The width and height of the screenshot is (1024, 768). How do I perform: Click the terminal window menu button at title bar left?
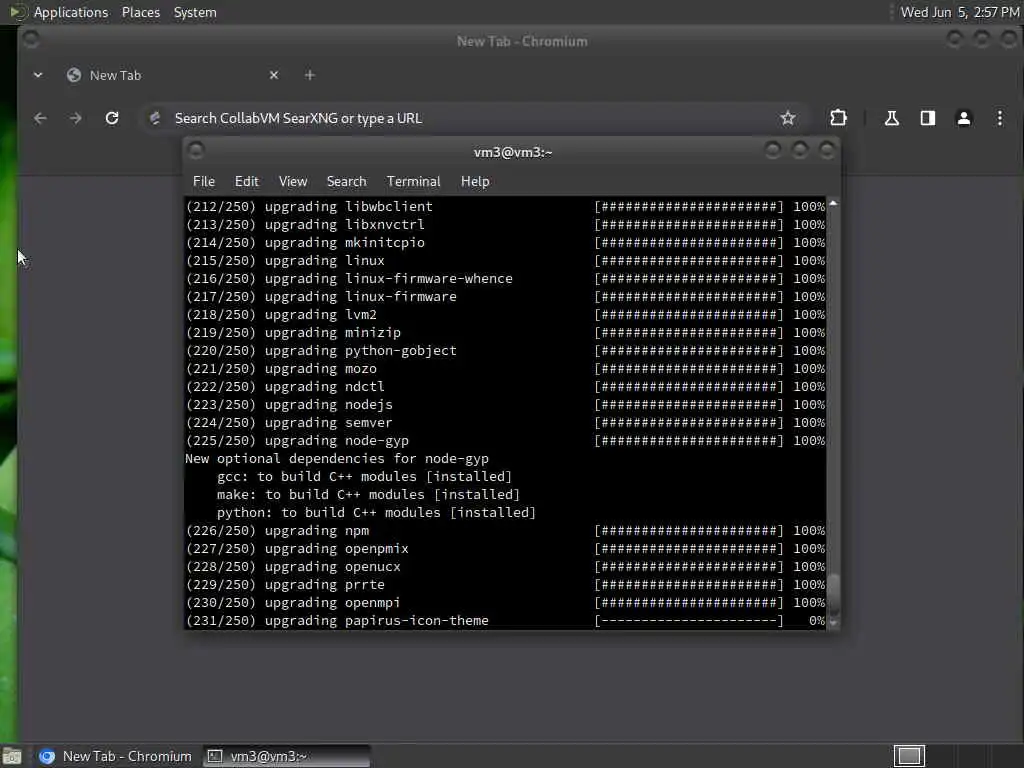pyautogui.click(x=196, y=151)
